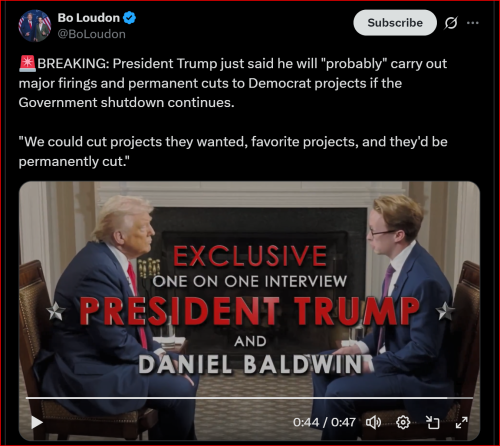Click the Subscribe button

click(x=395, y=23)
